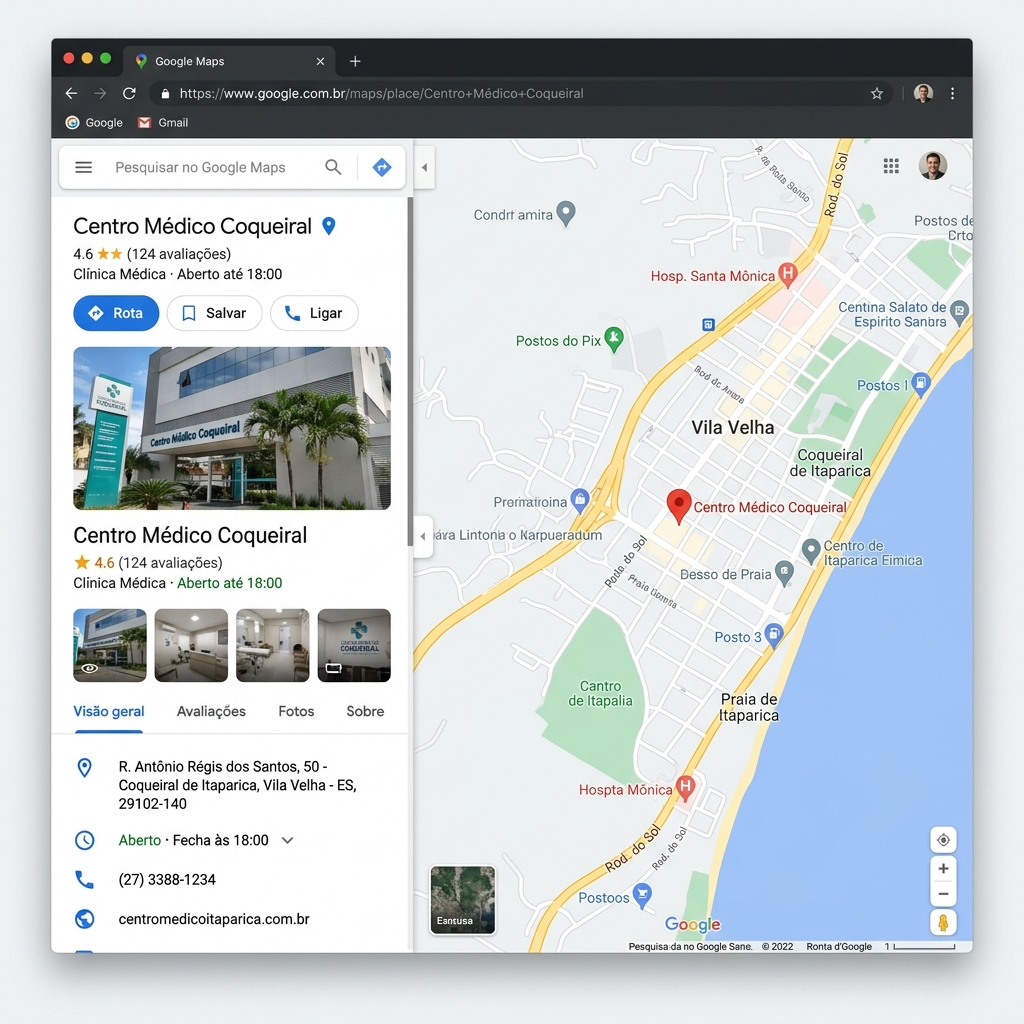
Task: Reload the page
Action: 129,93
